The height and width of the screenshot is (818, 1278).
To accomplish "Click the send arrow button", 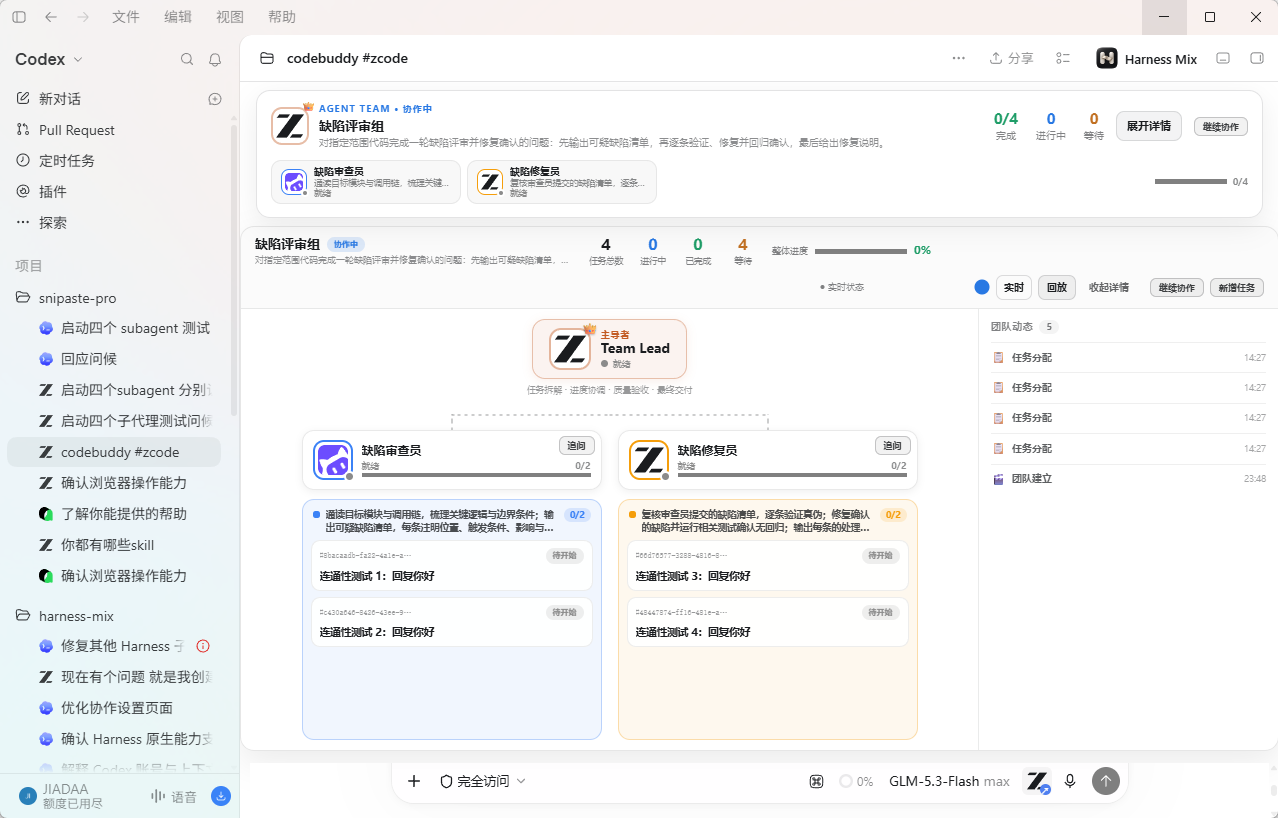I will pos(1105,781).
